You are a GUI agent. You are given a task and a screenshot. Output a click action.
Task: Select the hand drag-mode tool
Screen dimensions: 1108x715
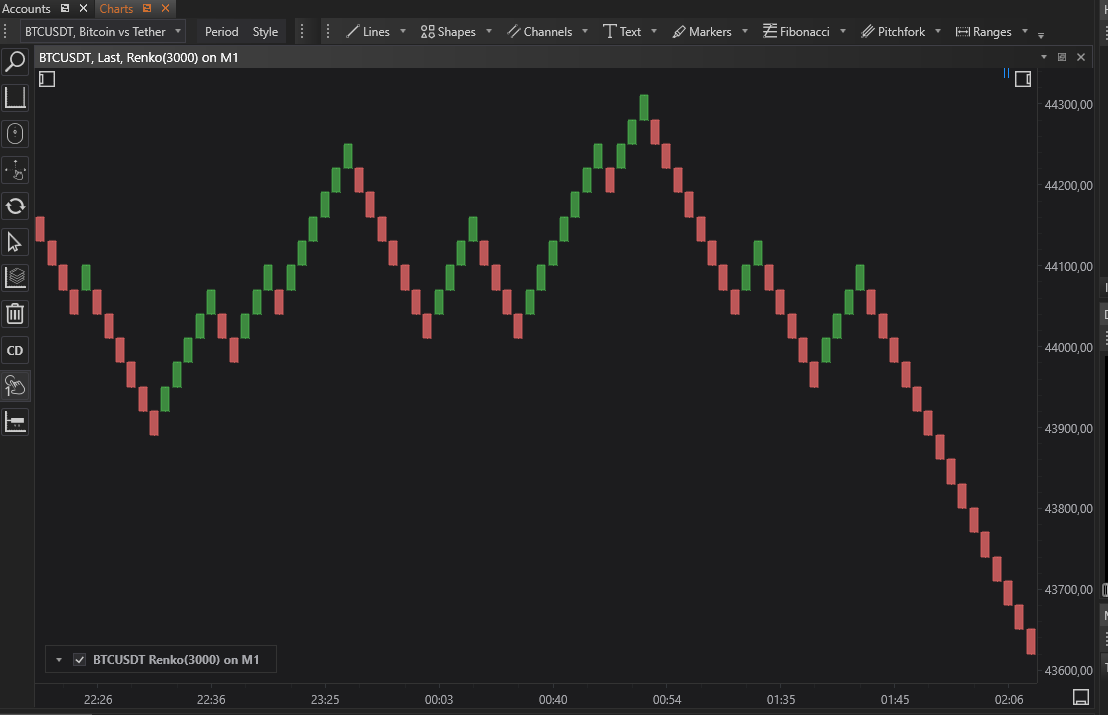(x=15, y=385)
